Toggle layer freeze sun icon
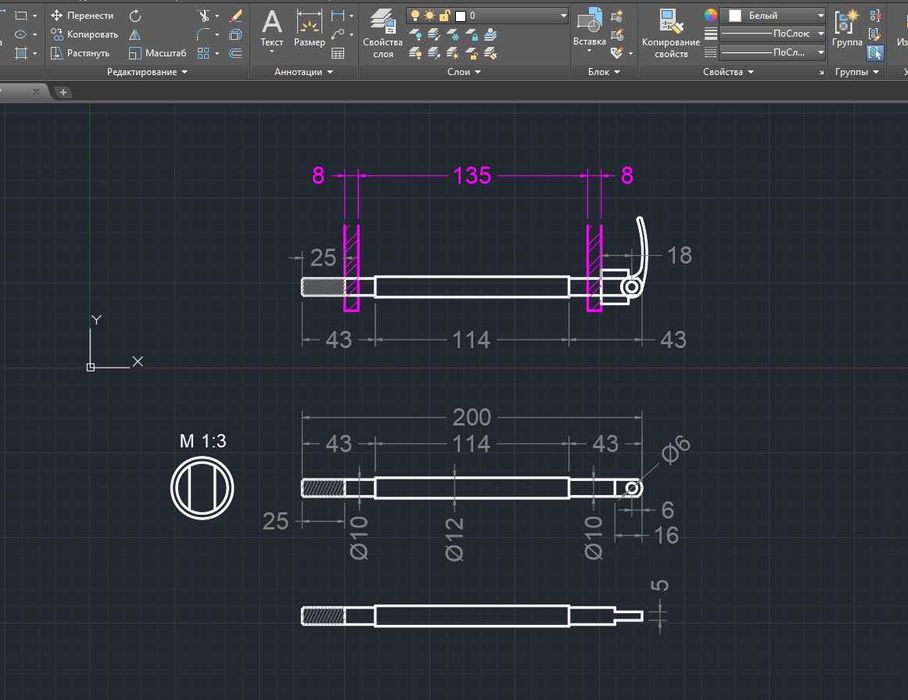Screen dimensions: 908x700 coord(430,16)
